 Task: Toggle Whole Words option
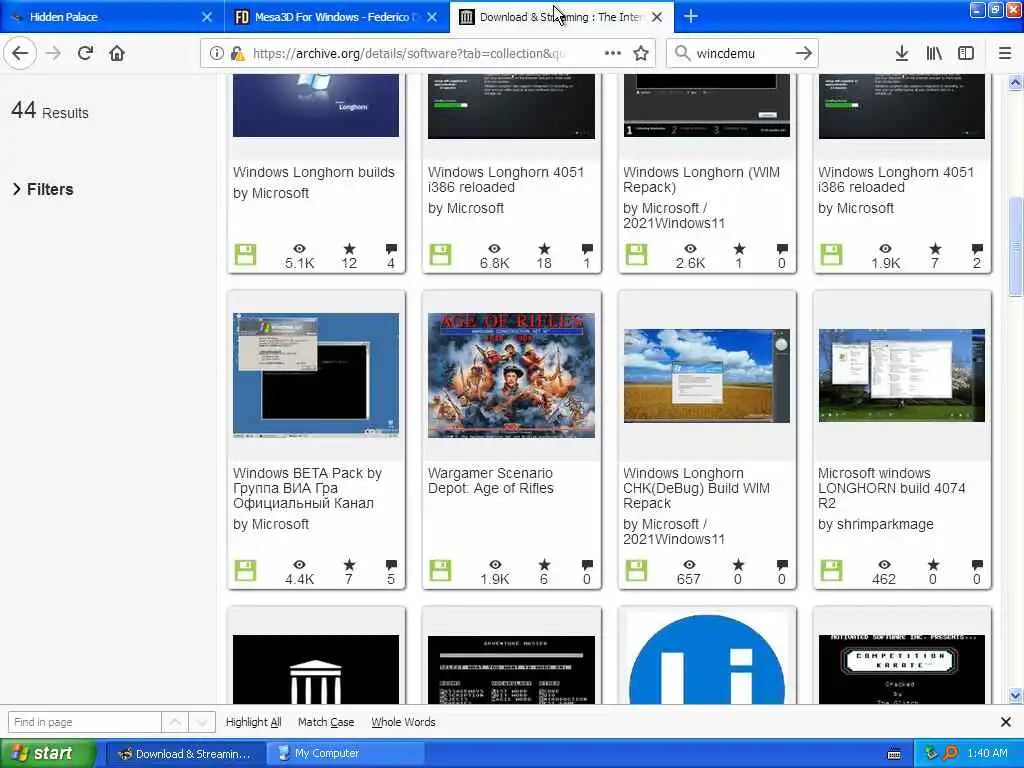403,722
